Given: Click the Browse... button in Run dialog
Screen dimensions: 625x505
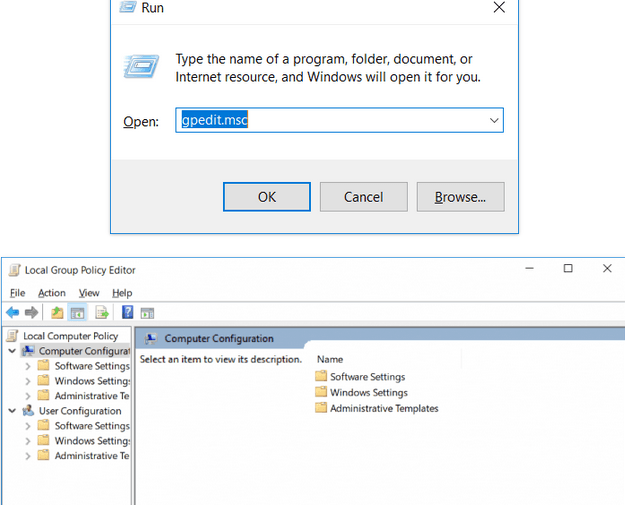Looking at the screenshot, I should [460, 197].
